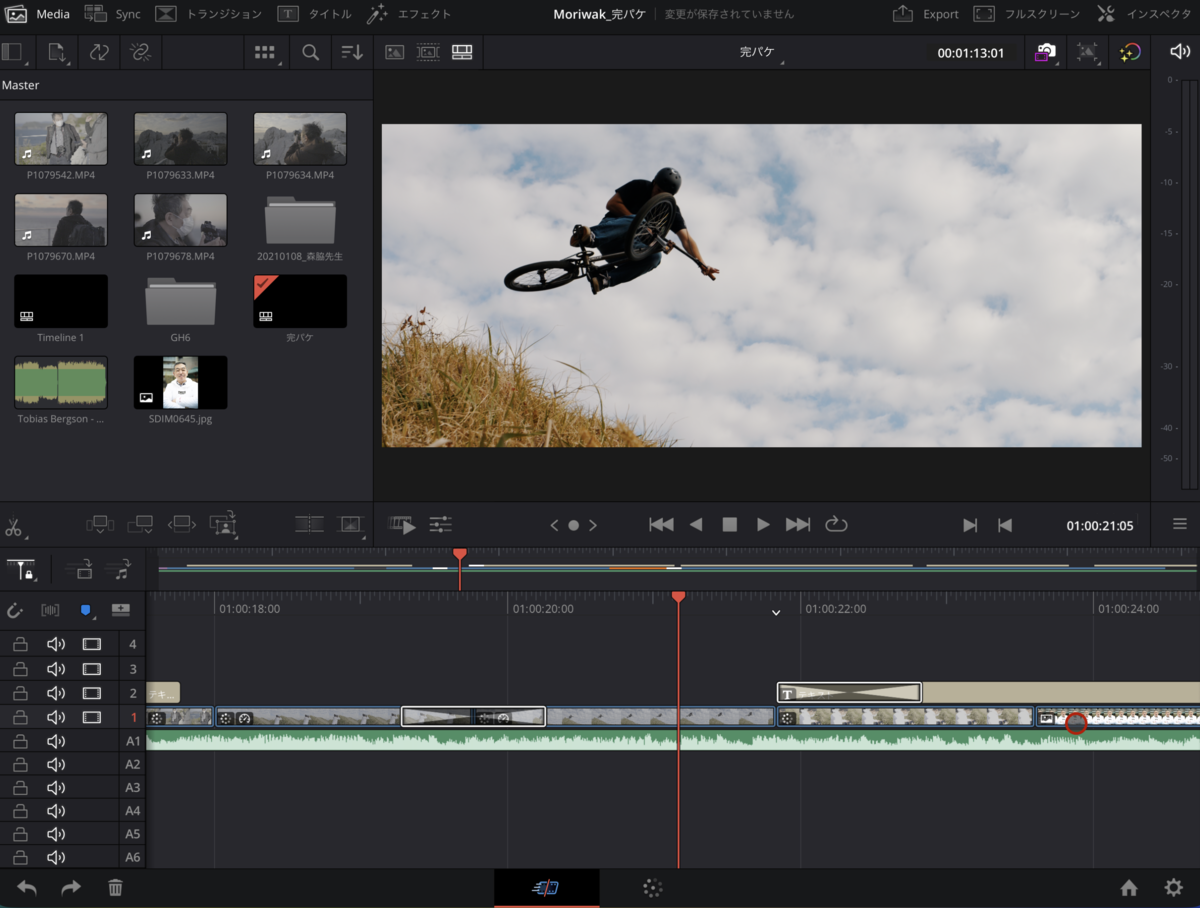Click the scissors split clip icon
The width and height of the screenshot is (1200, 908).
pyautogui.click(x=14, y=526)
